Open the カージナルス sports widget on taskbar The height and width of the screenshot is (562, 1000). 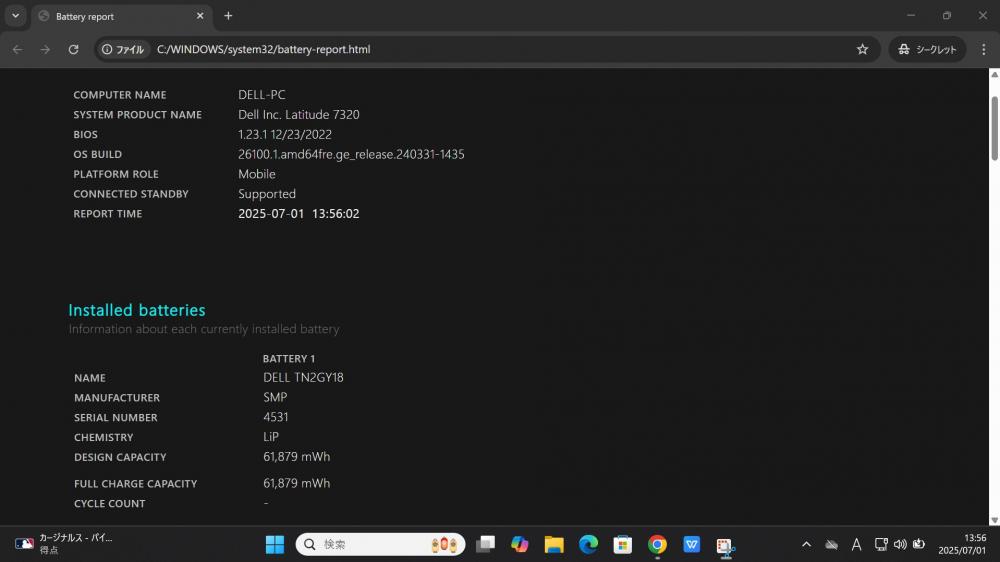pos(64,544)
